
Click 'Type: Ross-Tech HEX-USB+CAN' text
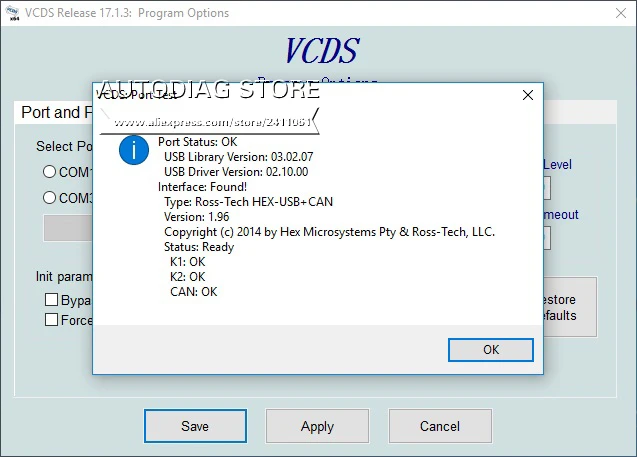click(248, 202)
